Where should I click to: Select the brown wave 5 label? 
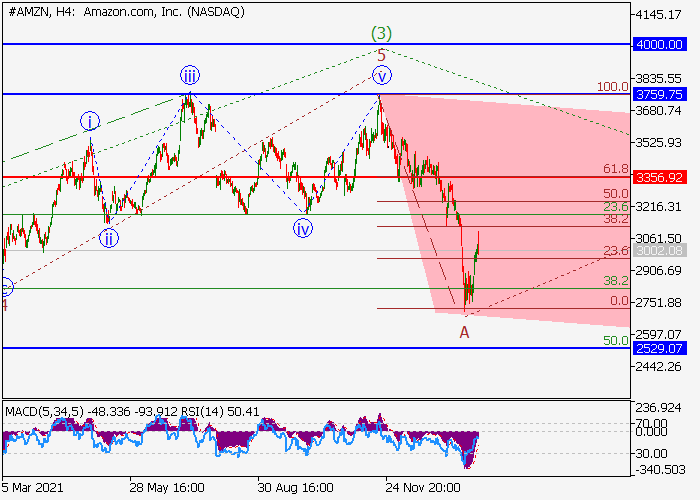[x=381, y=56]
